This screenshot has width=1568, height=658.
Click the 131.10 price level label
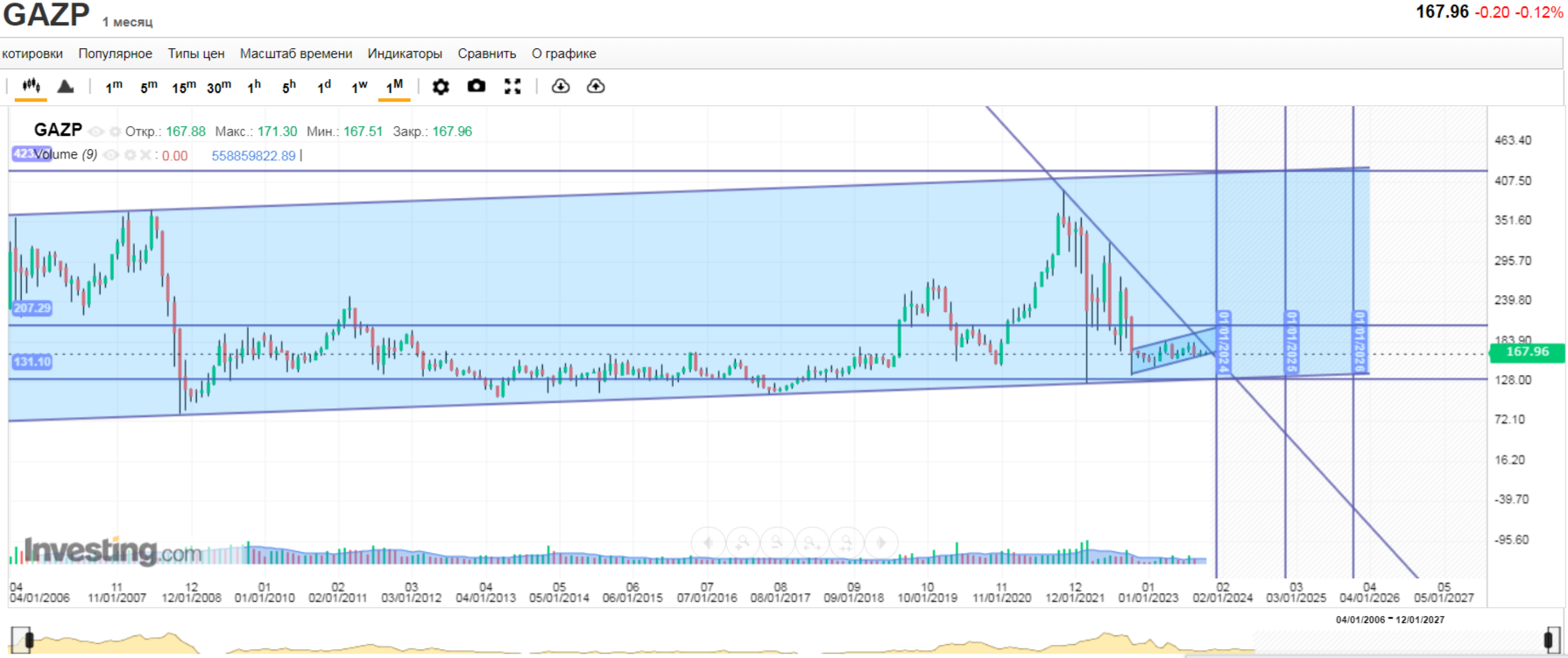point(32,362)
